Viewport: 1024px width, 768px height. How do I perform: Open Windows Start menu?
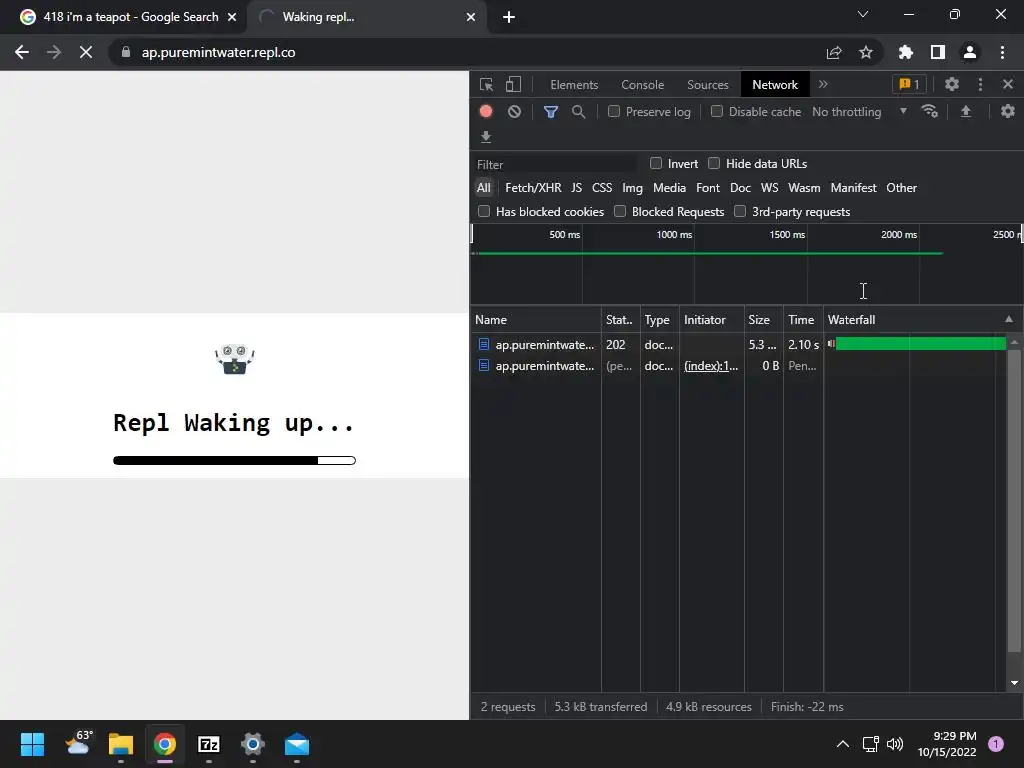(32, 744)
